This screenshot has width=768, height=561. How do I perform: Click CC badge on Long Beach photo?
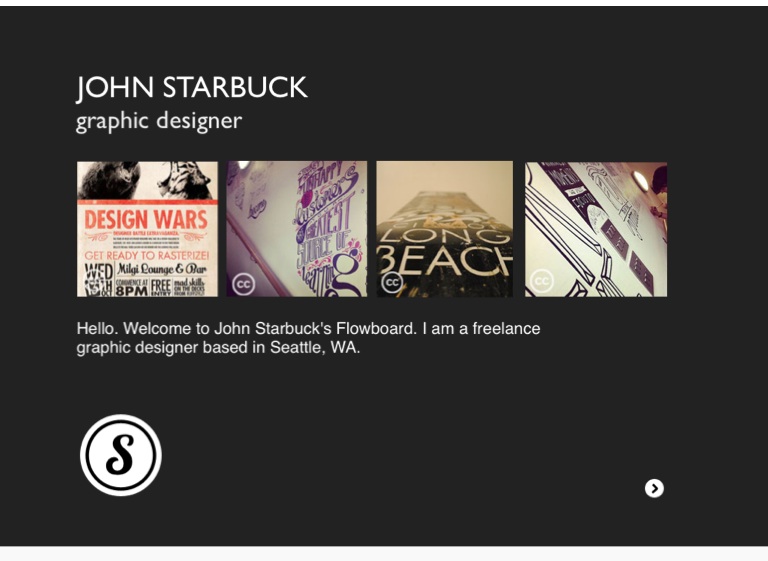[392, 282]
